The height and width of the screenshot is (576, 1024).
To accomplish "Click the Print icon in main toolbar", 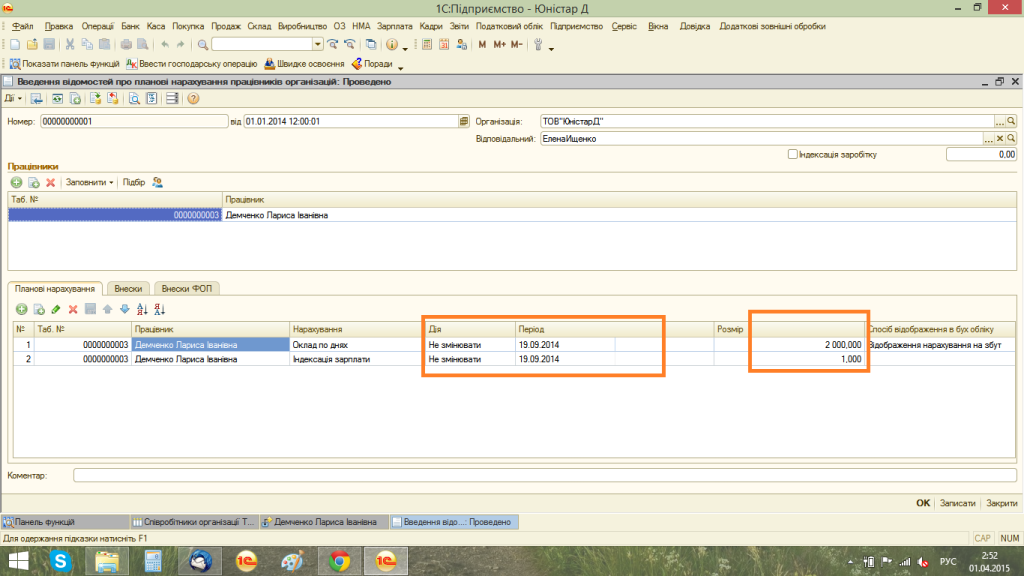I will [126, 44].
